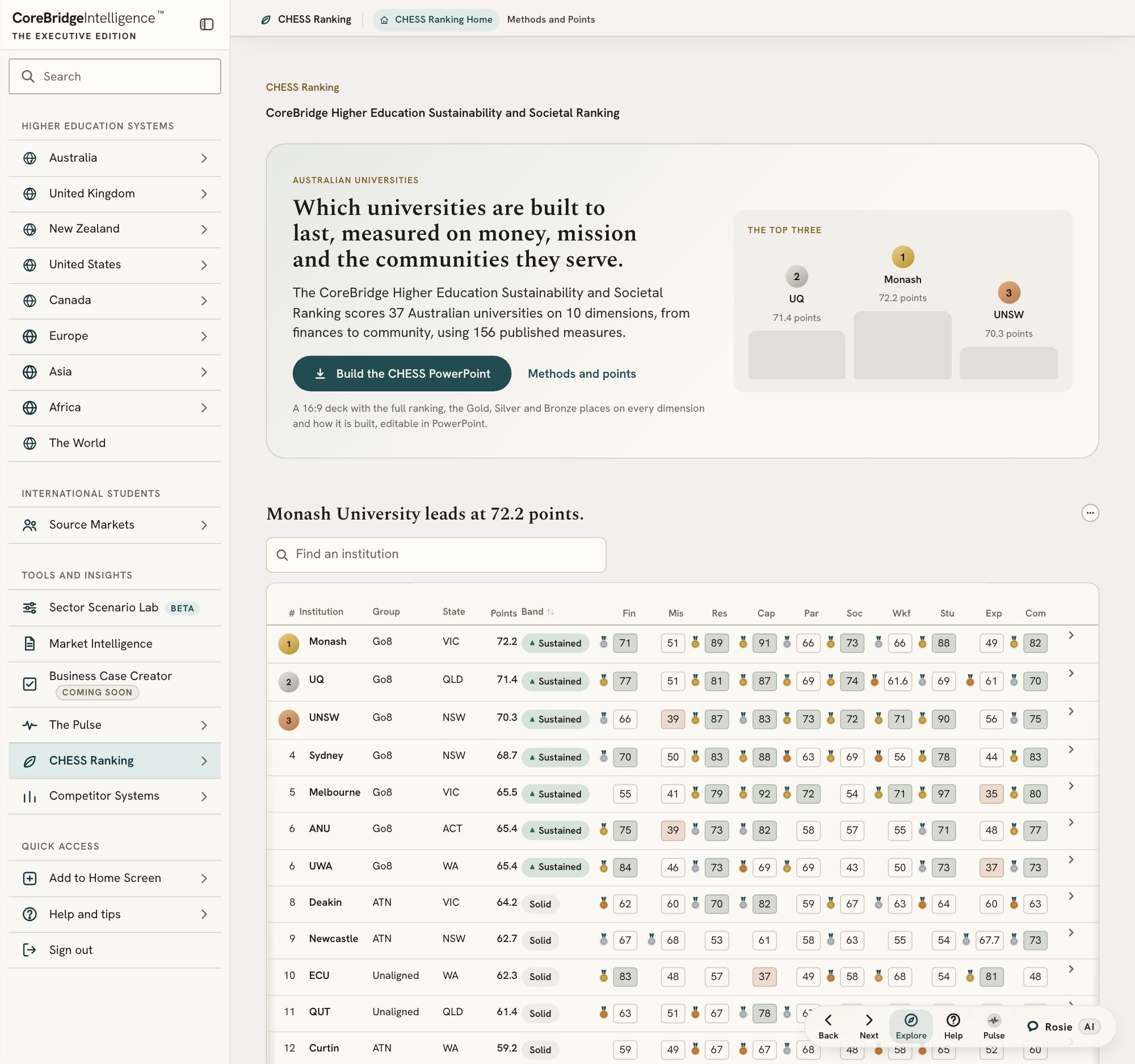Select Explore in the floating toolbar
1135x1064 pixels.
pyautogui.click(x=911, y=1027)
